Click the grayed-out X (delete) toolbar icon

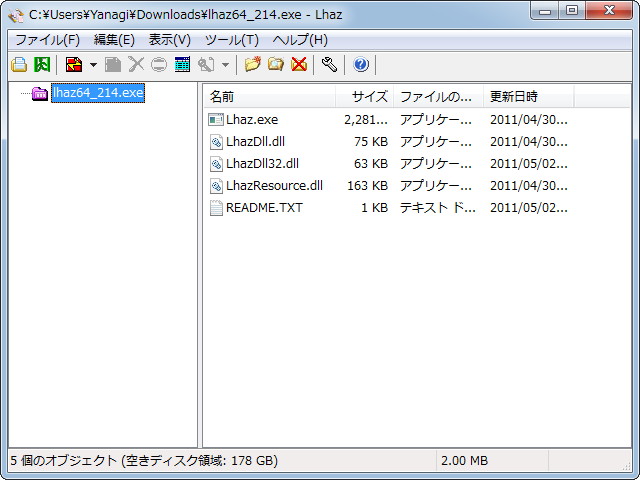tap(136, 64)
